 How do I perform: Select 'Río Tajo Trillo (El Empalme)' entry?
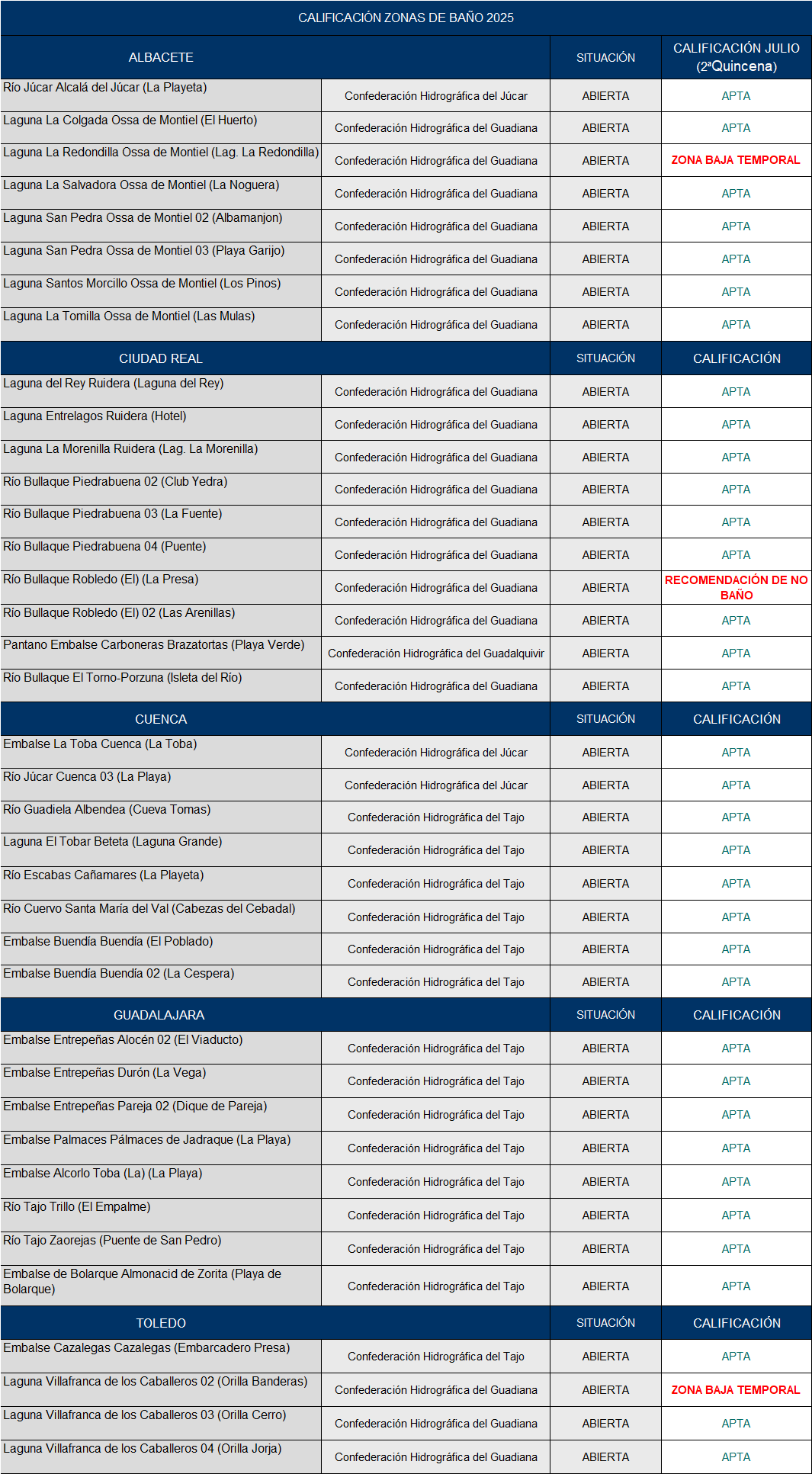click(77, 1207)
